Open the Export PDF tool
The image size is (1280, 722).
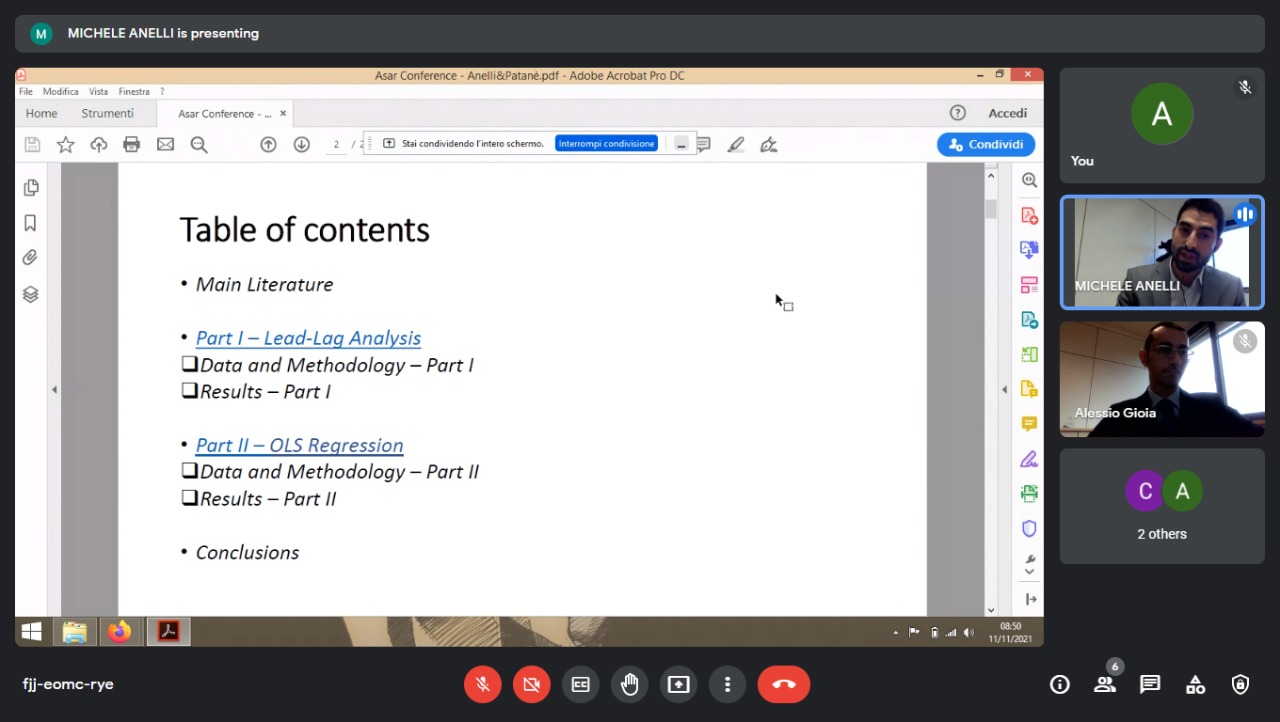[x=1029, y=250]
